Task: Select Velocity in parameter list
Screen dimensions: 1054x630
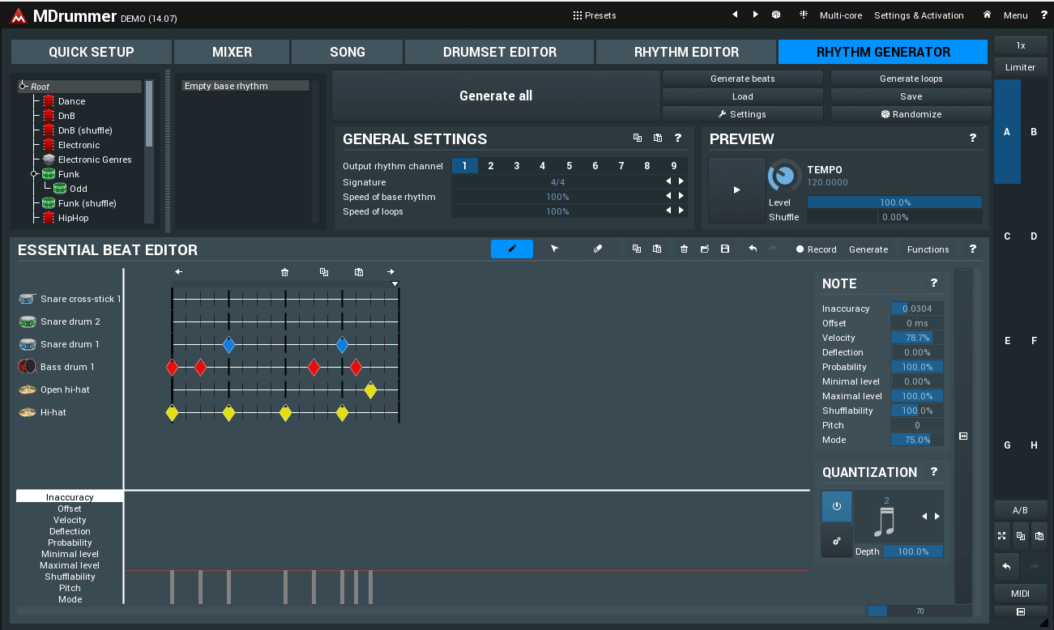Action: pos(70,520)
